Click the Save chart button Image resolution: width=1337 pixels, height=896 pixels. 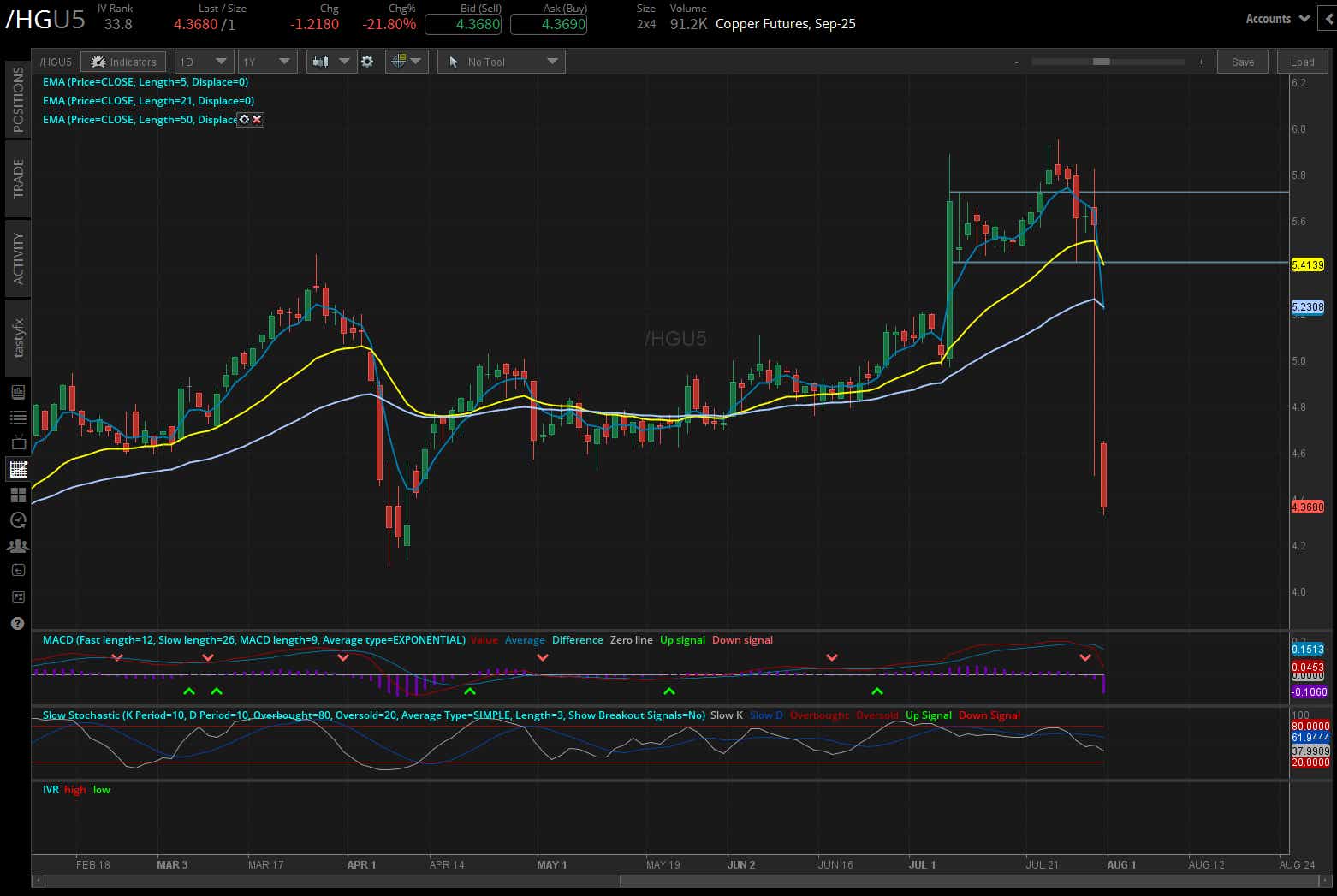[x=1242, y=61]
